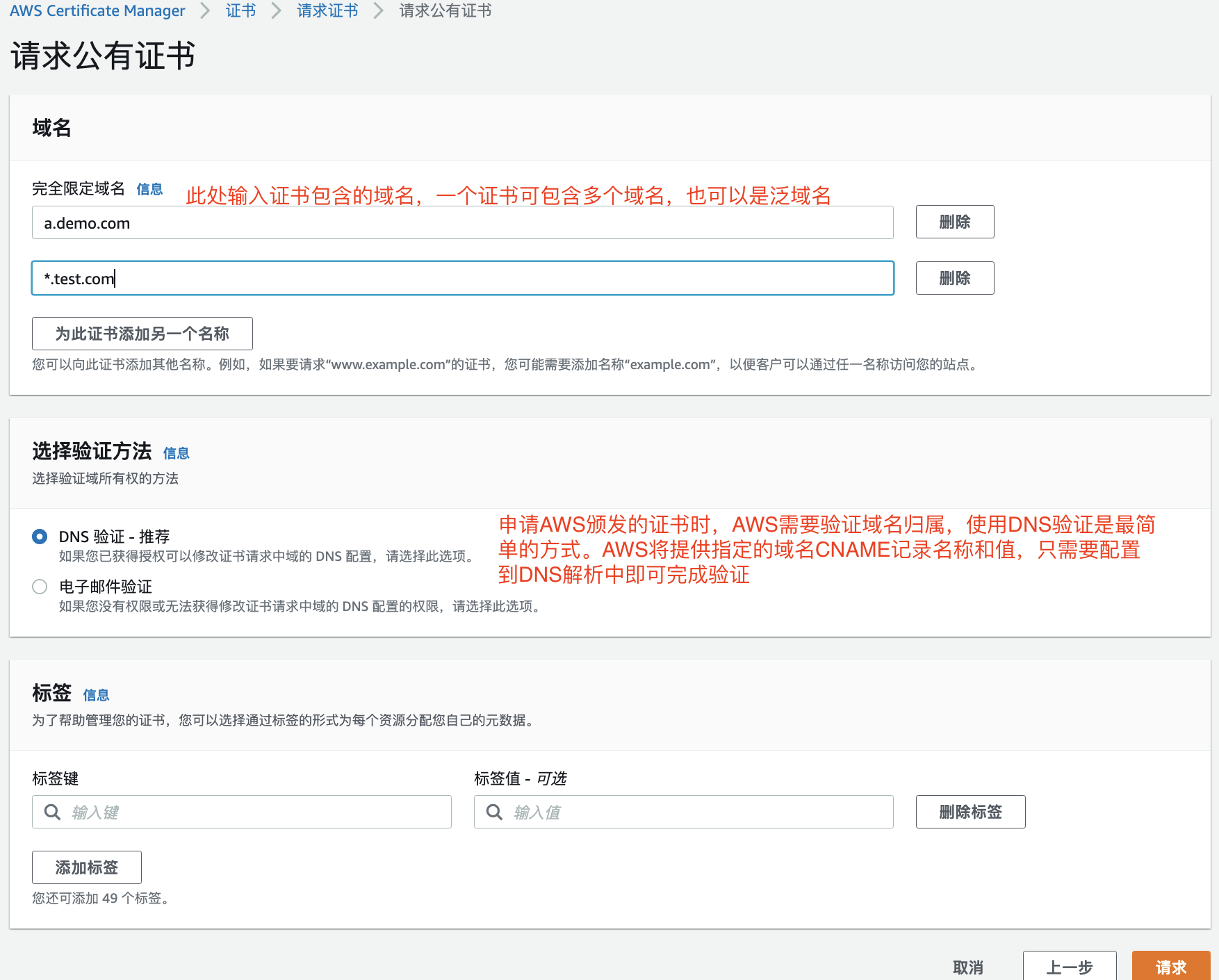This screenshot has height=980, width=1219.
Task: Select the 电子邮件验证 radio button
Action: [40, 587]
